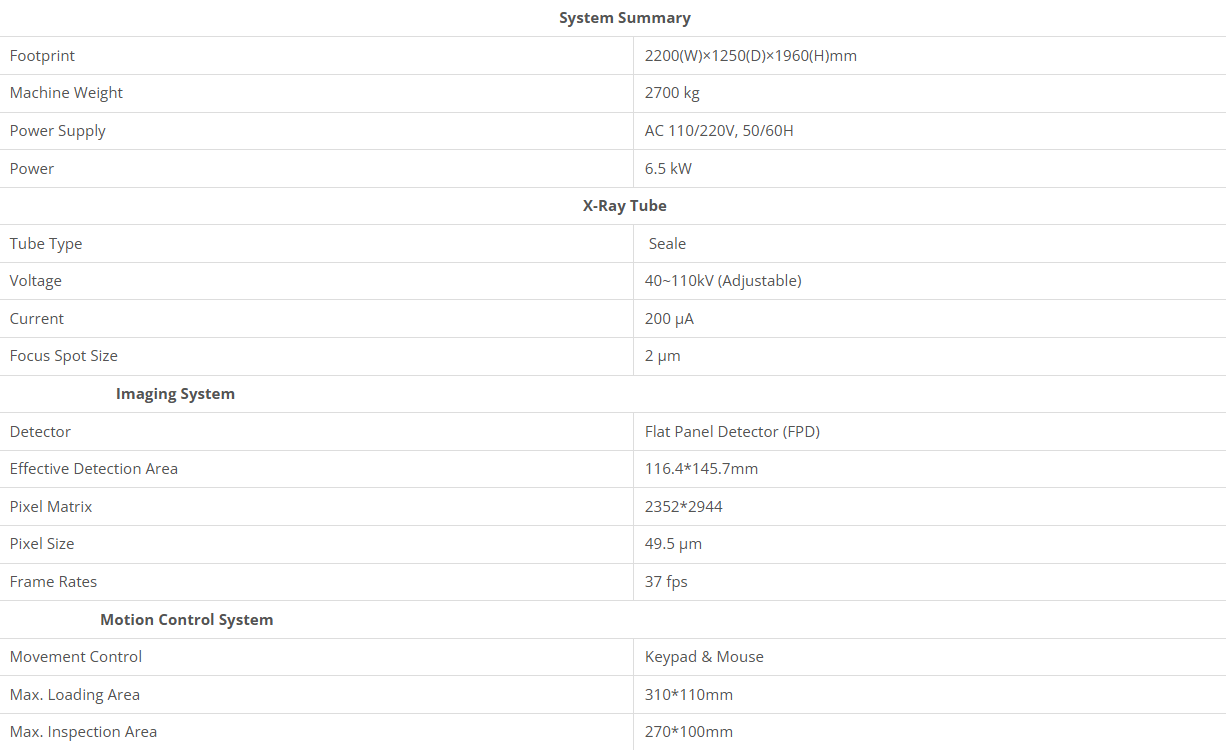Click the AC 110/220V power supply value
The image size is (1226, 750).
pyautogui.click(x=719, y=131)
